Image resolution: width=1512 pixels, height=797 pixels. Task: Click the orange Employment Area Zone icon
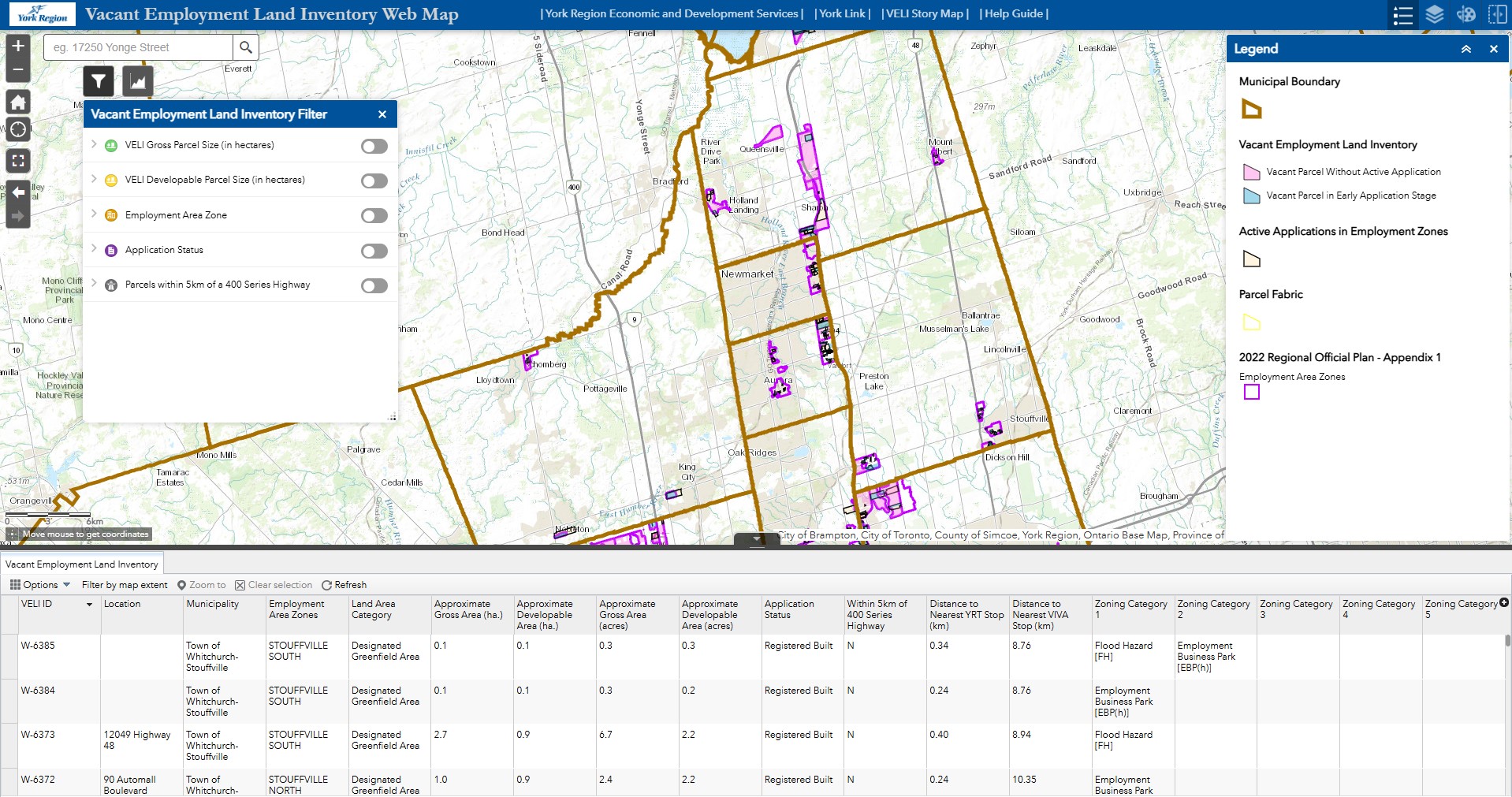pos(111,215)
